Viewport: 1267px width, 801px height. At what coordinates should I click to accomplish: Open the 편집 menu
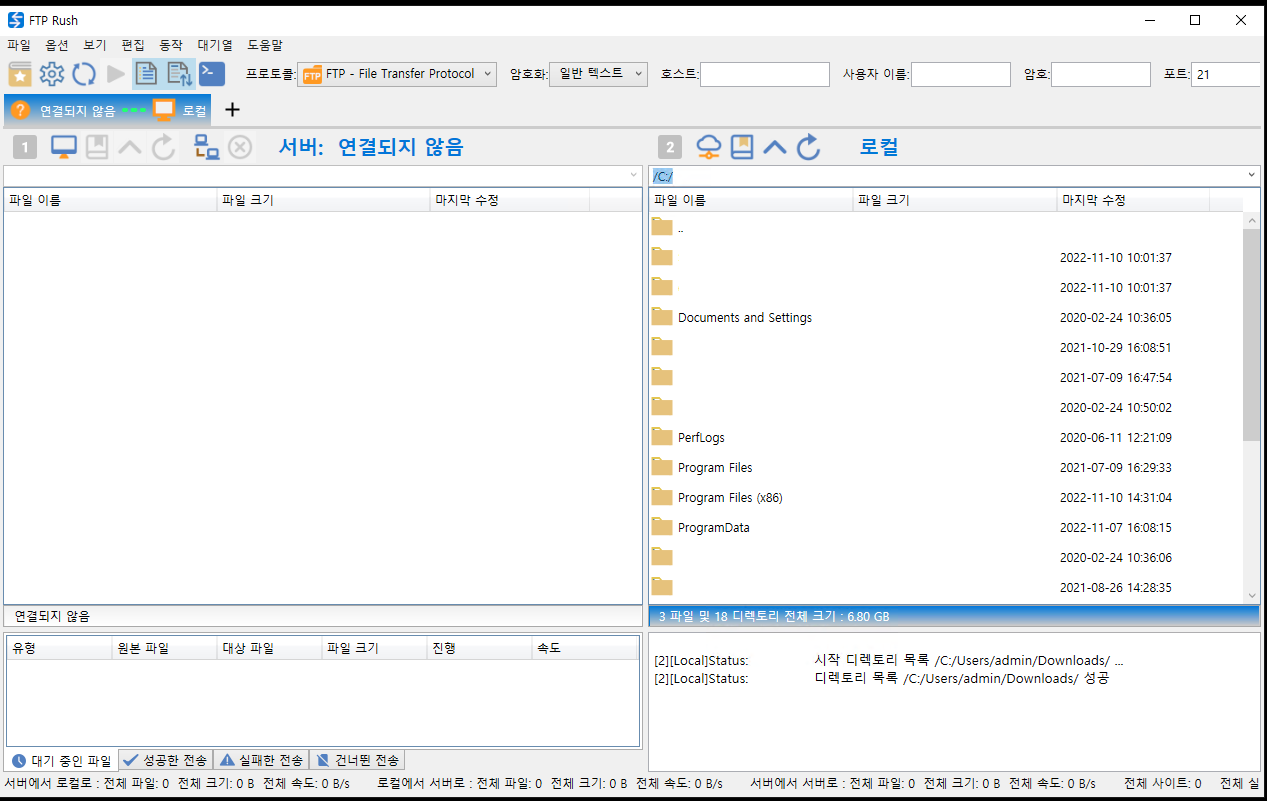point(133,45)
